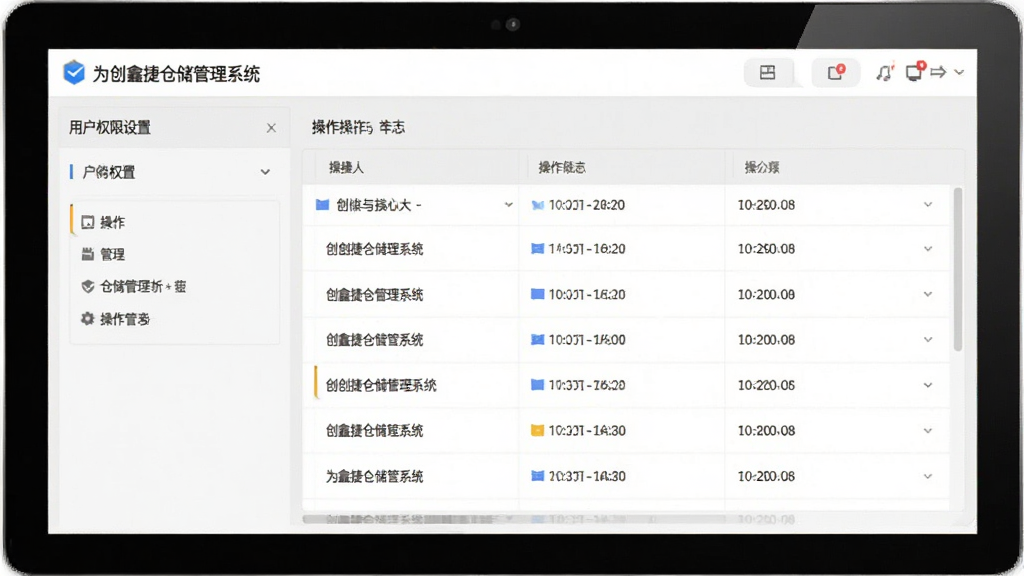
Task: Click the time value 10:331-76:20
Action: click(x=586, y=385)
